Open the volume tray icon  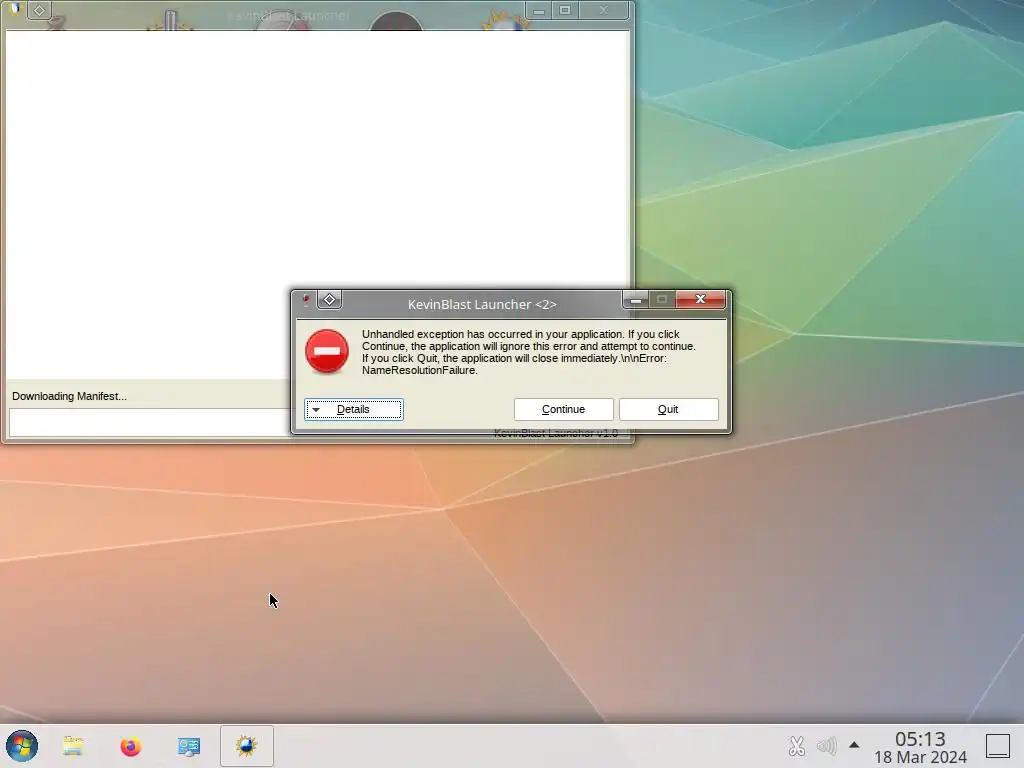(x=826, y=746)
